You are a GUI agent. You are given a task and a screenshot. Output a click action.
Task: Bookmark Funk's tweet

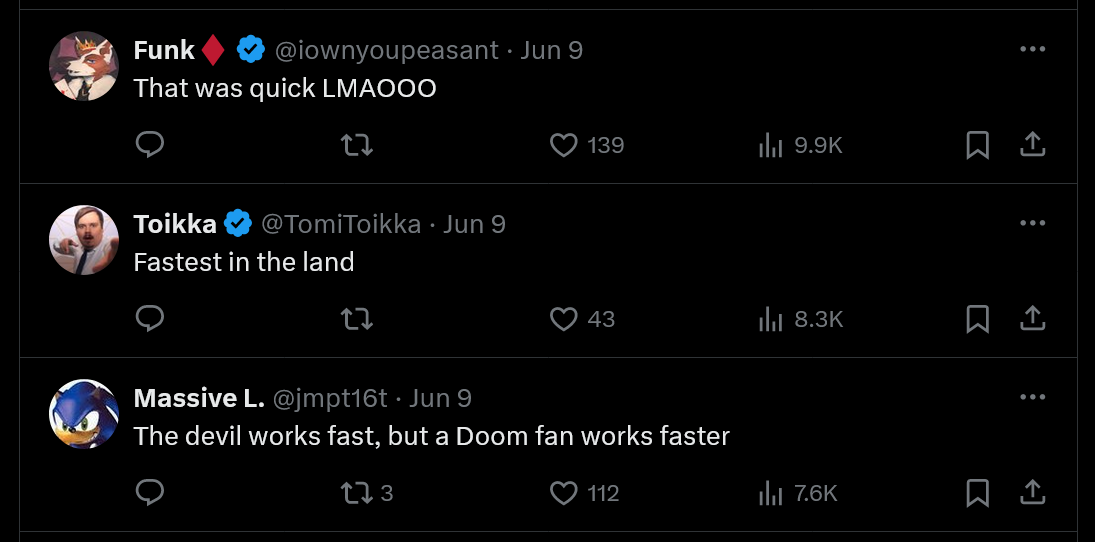(977, 146)
